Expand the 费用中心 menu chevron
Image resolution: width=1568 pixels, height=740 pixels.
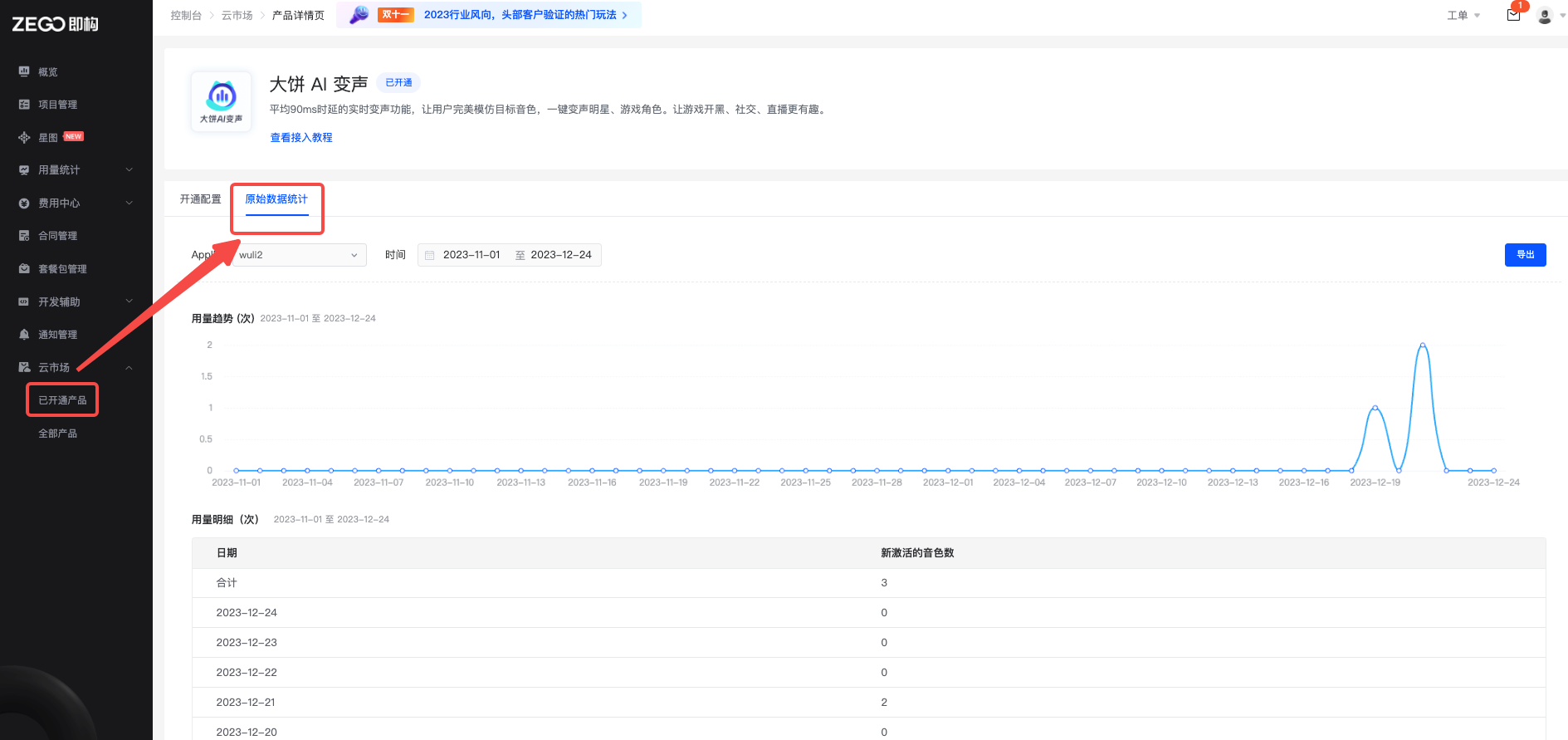tap(129, 203)
